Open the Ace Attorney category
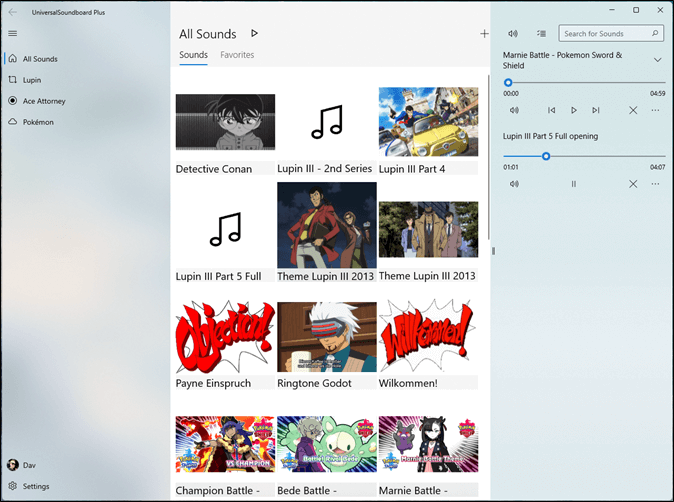674x502 pixels. 43,101
